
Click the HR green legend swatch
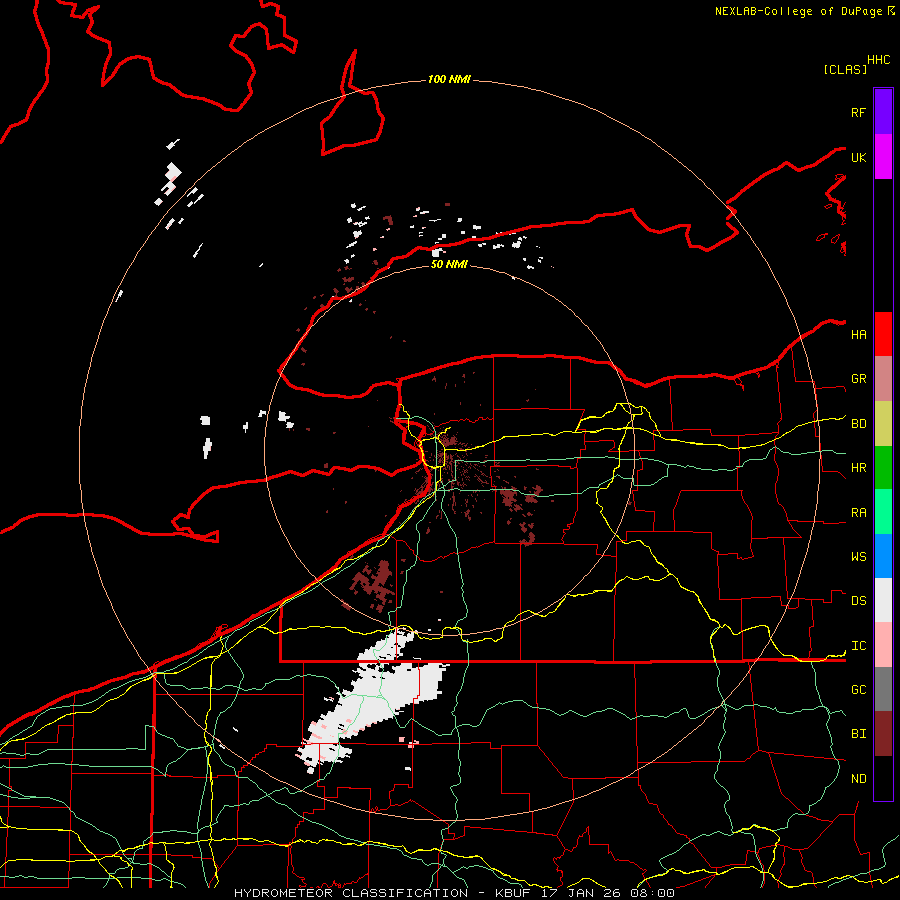coord(883,468)
